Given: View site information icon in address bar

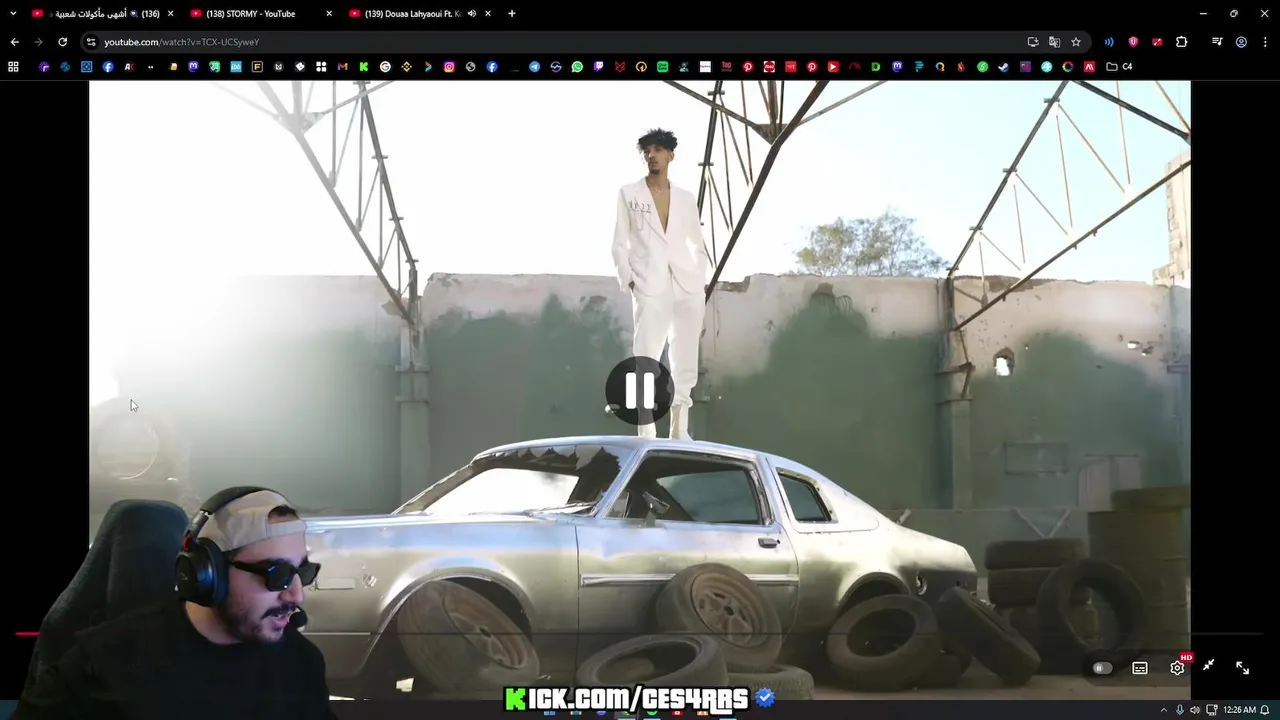Looking at the screenshot, I should [x=91, y=42].
